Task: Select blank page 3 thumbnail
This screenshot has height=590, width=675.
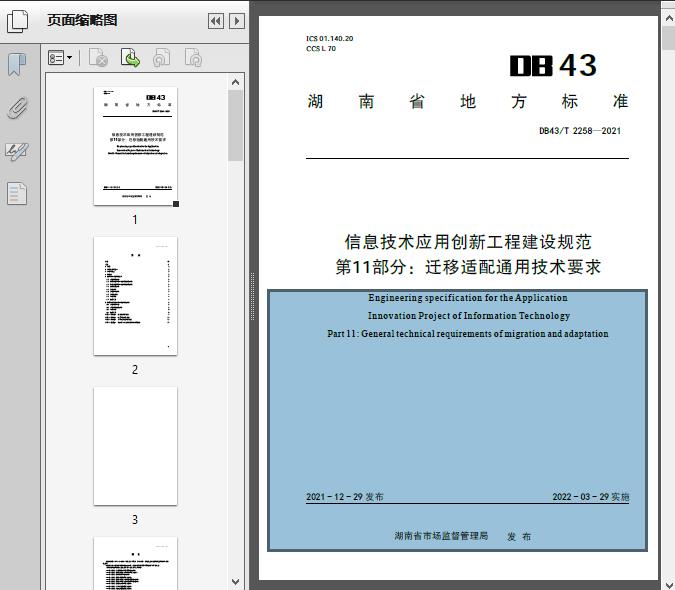Action: (x=135, y=446)
